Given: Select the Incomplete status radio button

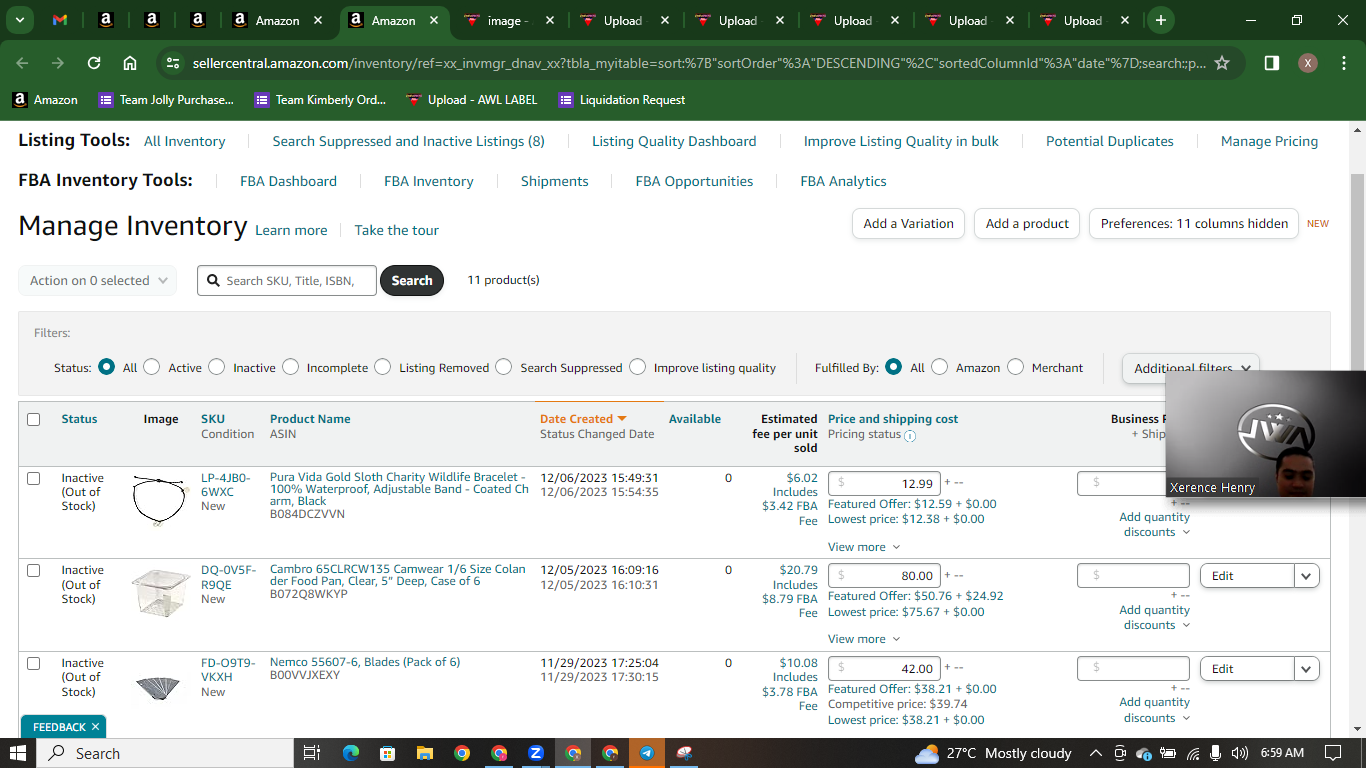Looking at the screenshot, I should [x=290, y=367].
